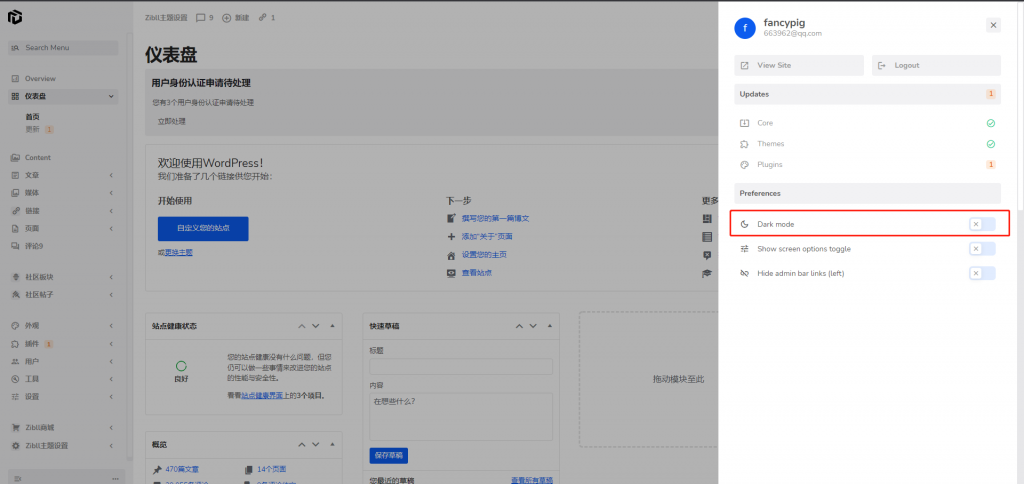Open 首页 submenu item

(x=33, y=117)
